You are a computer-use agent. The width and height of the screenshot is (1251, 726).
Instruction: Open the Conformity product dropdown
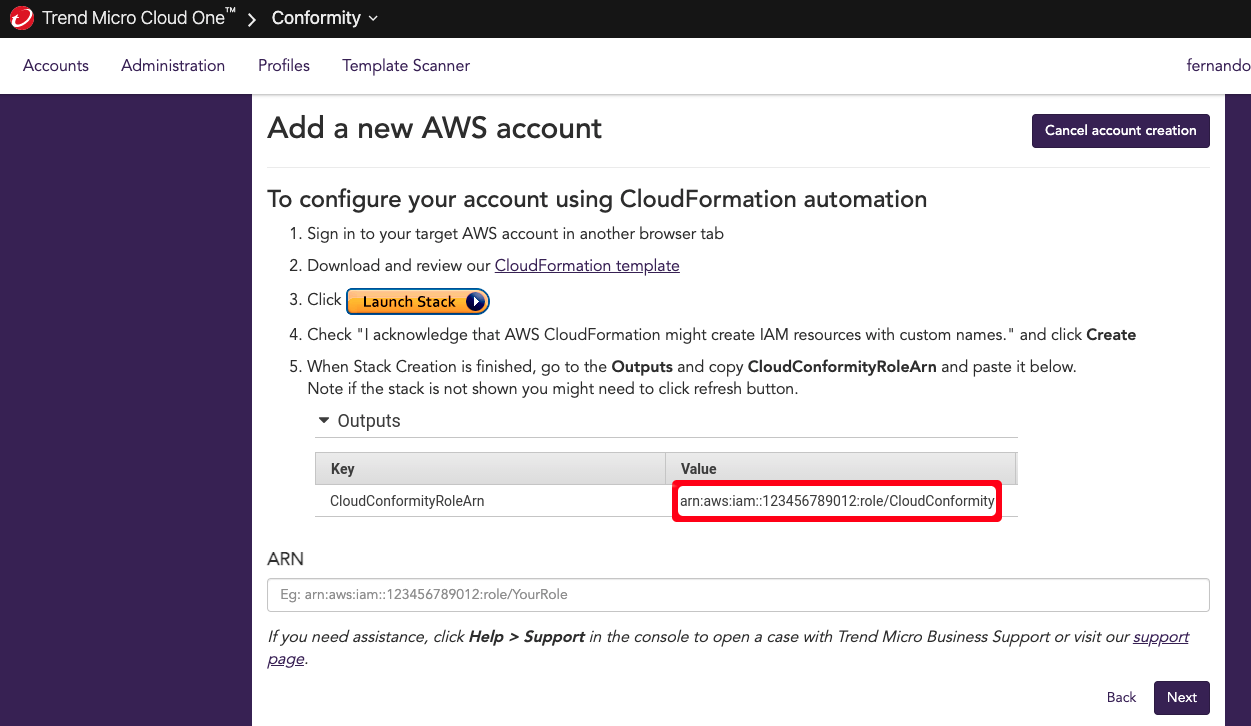[325, 18]
